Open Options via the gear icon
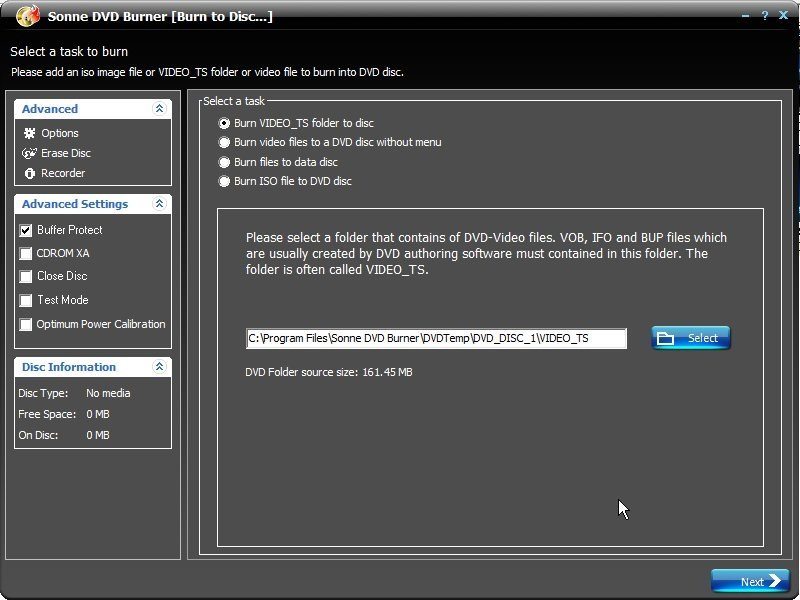This screenshot has width=800, height=600. [29, 133]
